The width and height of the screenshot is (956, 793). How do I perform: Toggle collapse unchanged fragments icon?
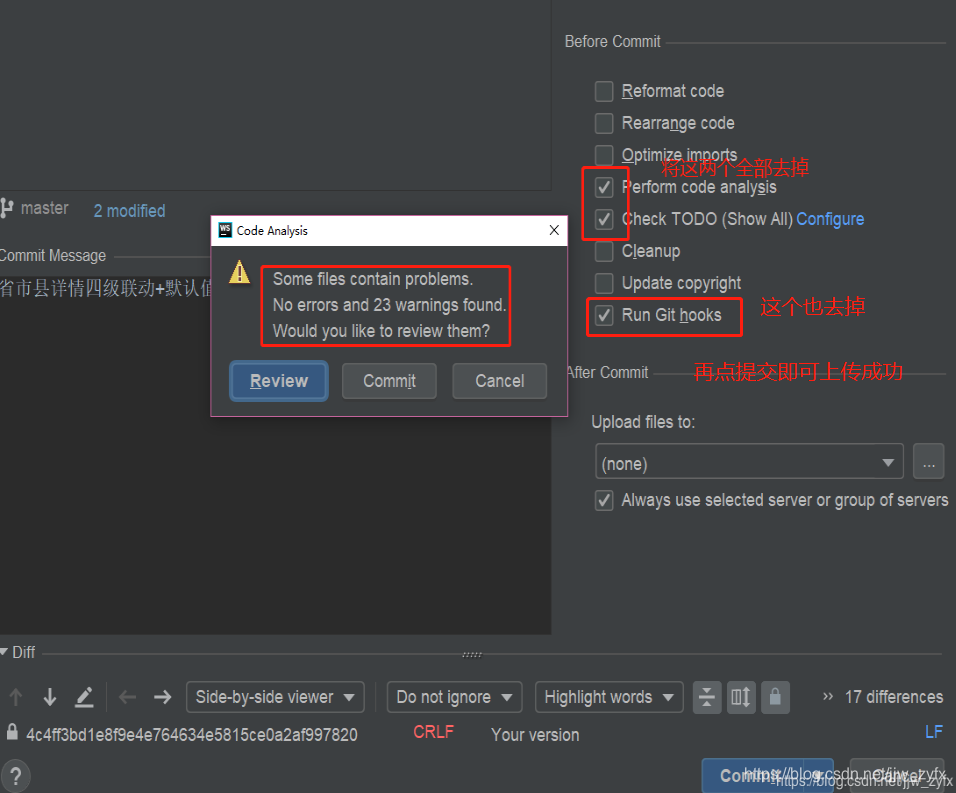[707, 697]
